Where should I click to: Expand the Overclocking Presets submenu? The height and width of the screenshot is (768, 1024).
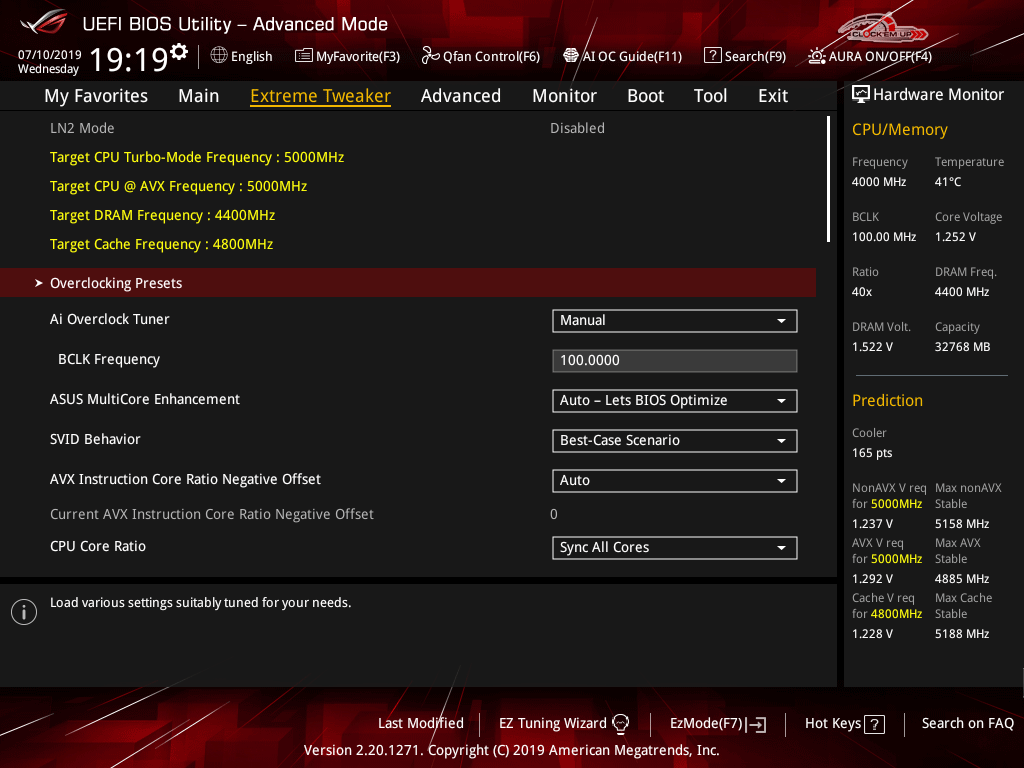tap(116, 283)
